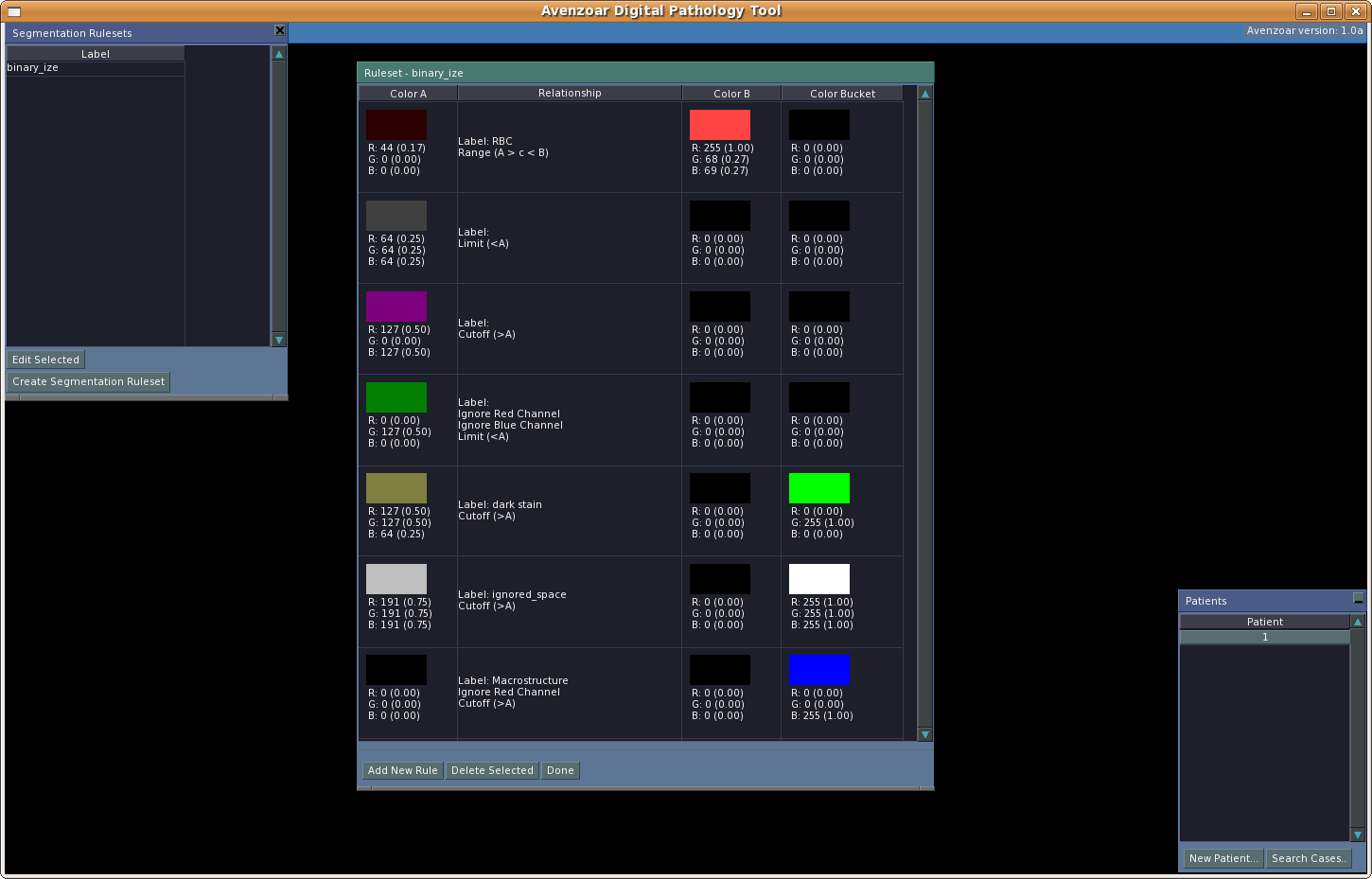Click the Search Cases button
This screenshot has width=1372, height=879.
[1308, 858]
